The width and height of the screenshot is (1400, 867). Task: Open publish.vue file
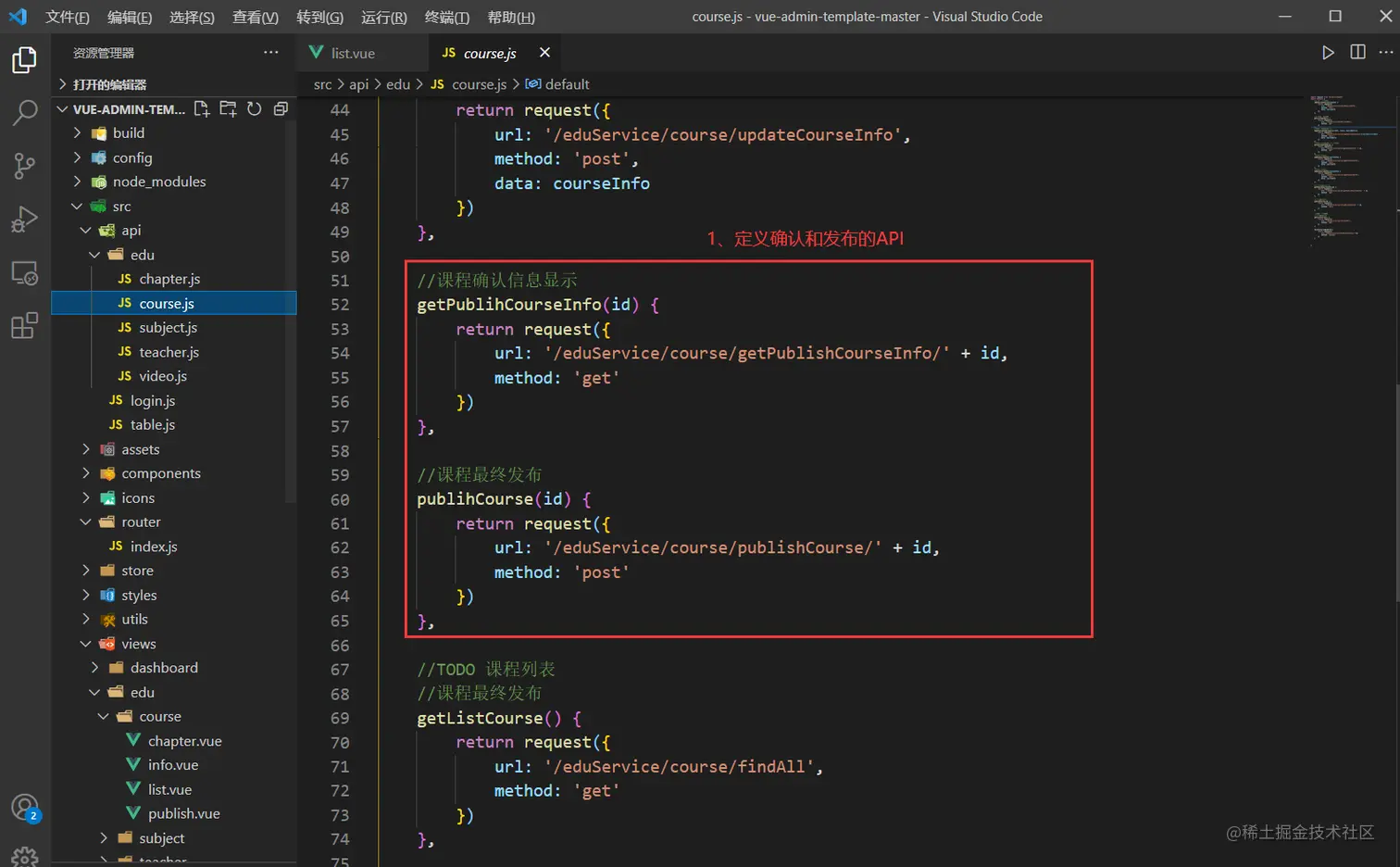(x=174, y=813)
